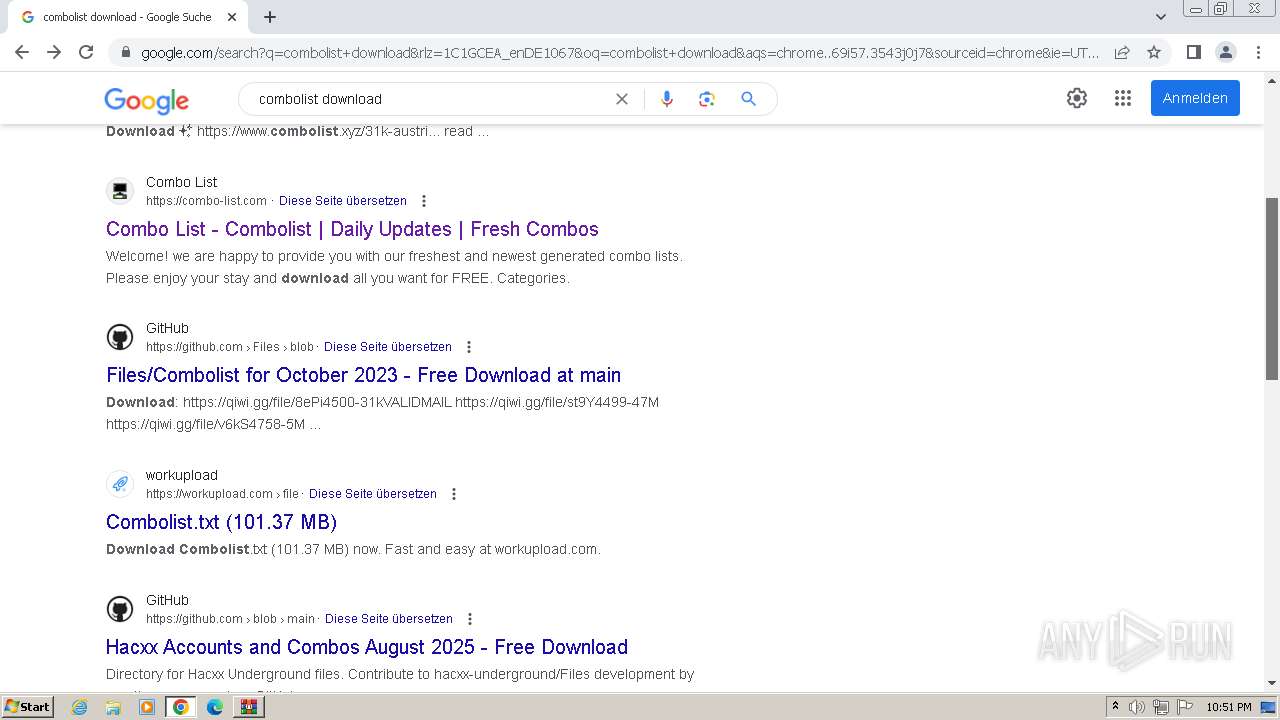1280x720 pixels.
Task: Go back to previous page
Action: tap(22, 52)
